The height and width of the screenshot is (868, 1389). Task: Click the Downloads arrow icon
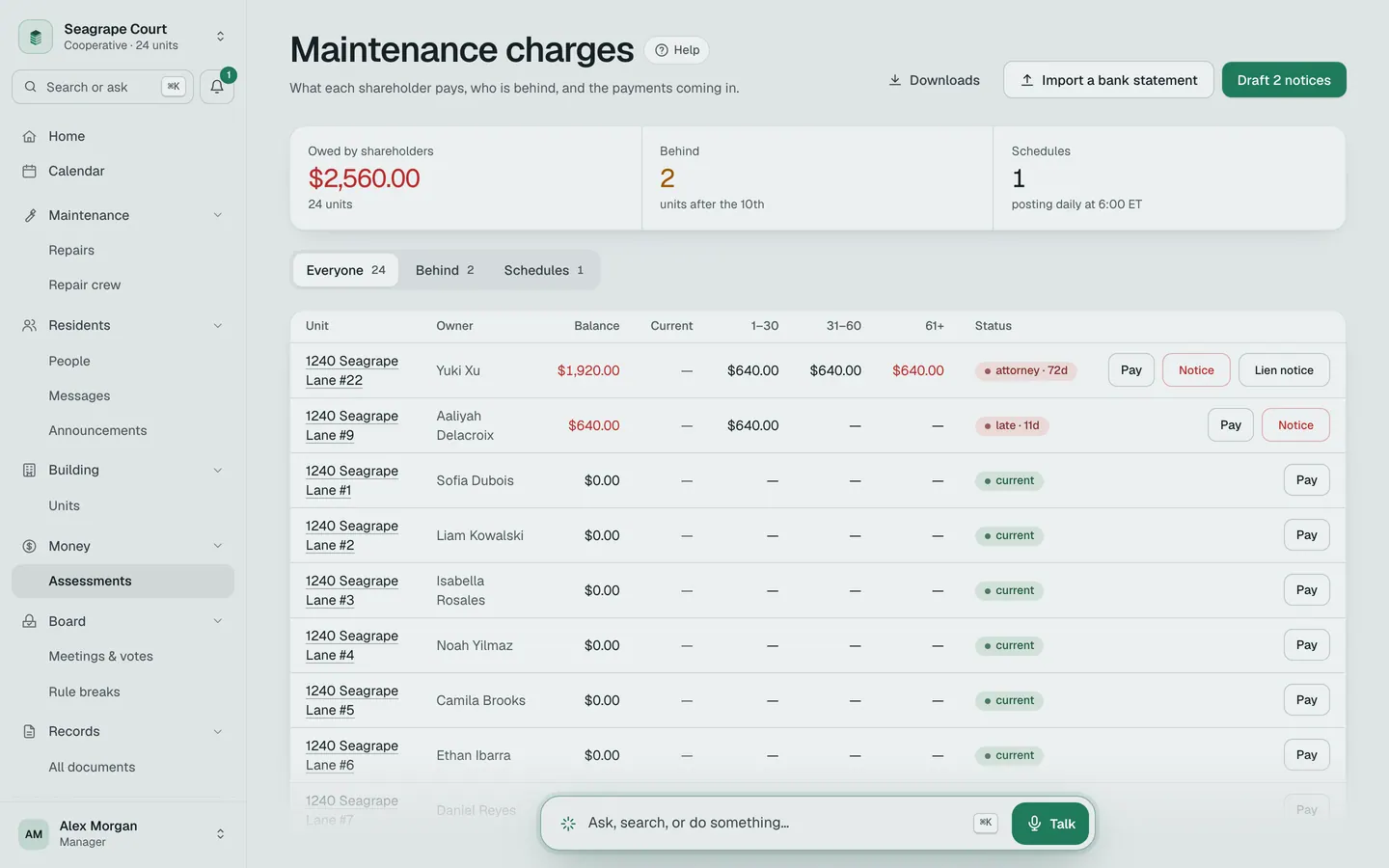pyautogui.click(x=895, y=80)
